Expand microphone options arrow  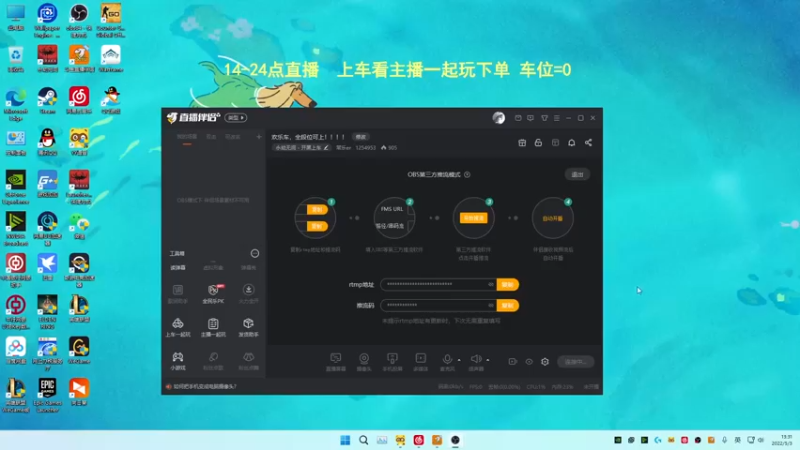tap(459, 360)
